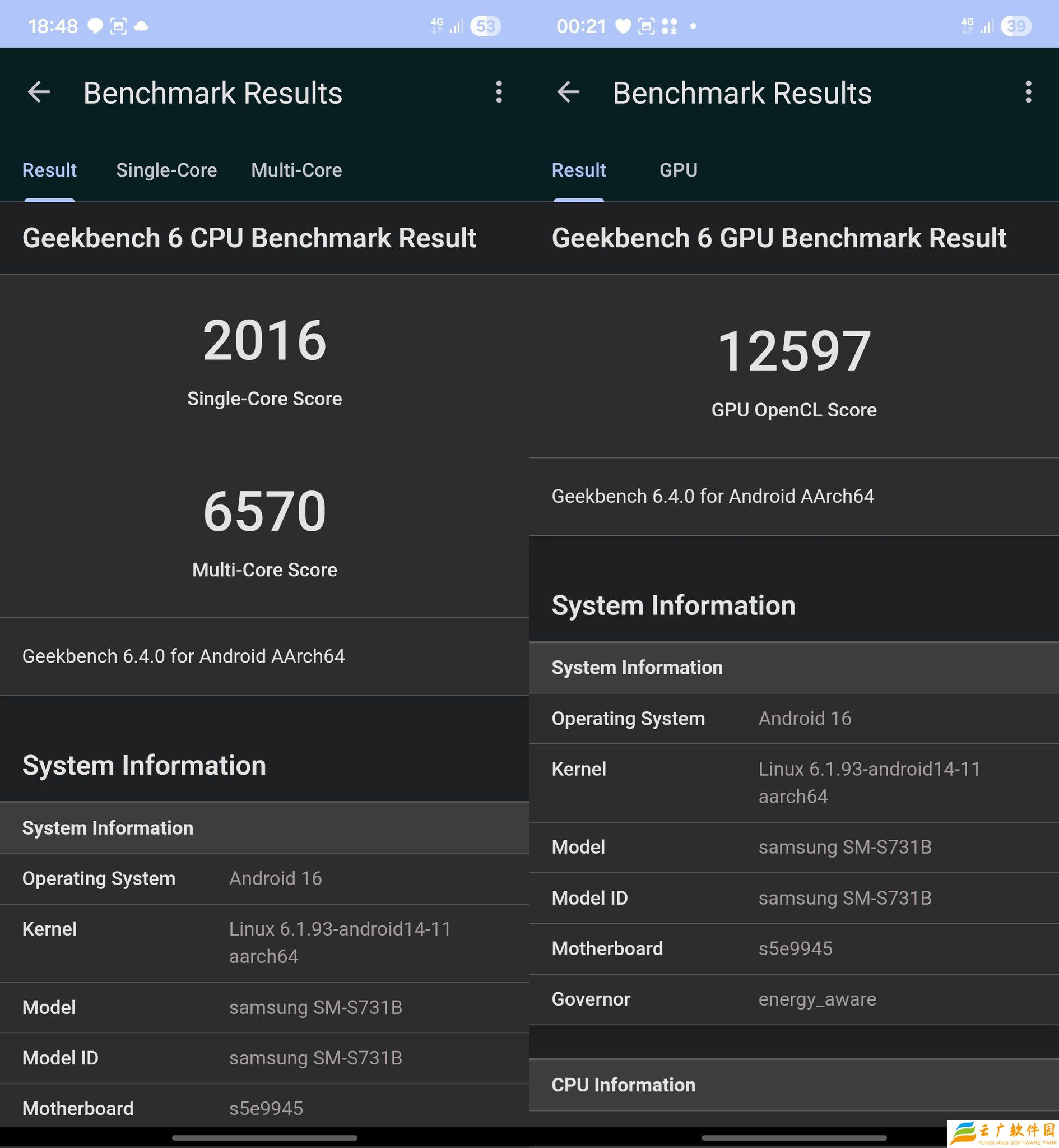Select Result tab on CPU screen

49,170
